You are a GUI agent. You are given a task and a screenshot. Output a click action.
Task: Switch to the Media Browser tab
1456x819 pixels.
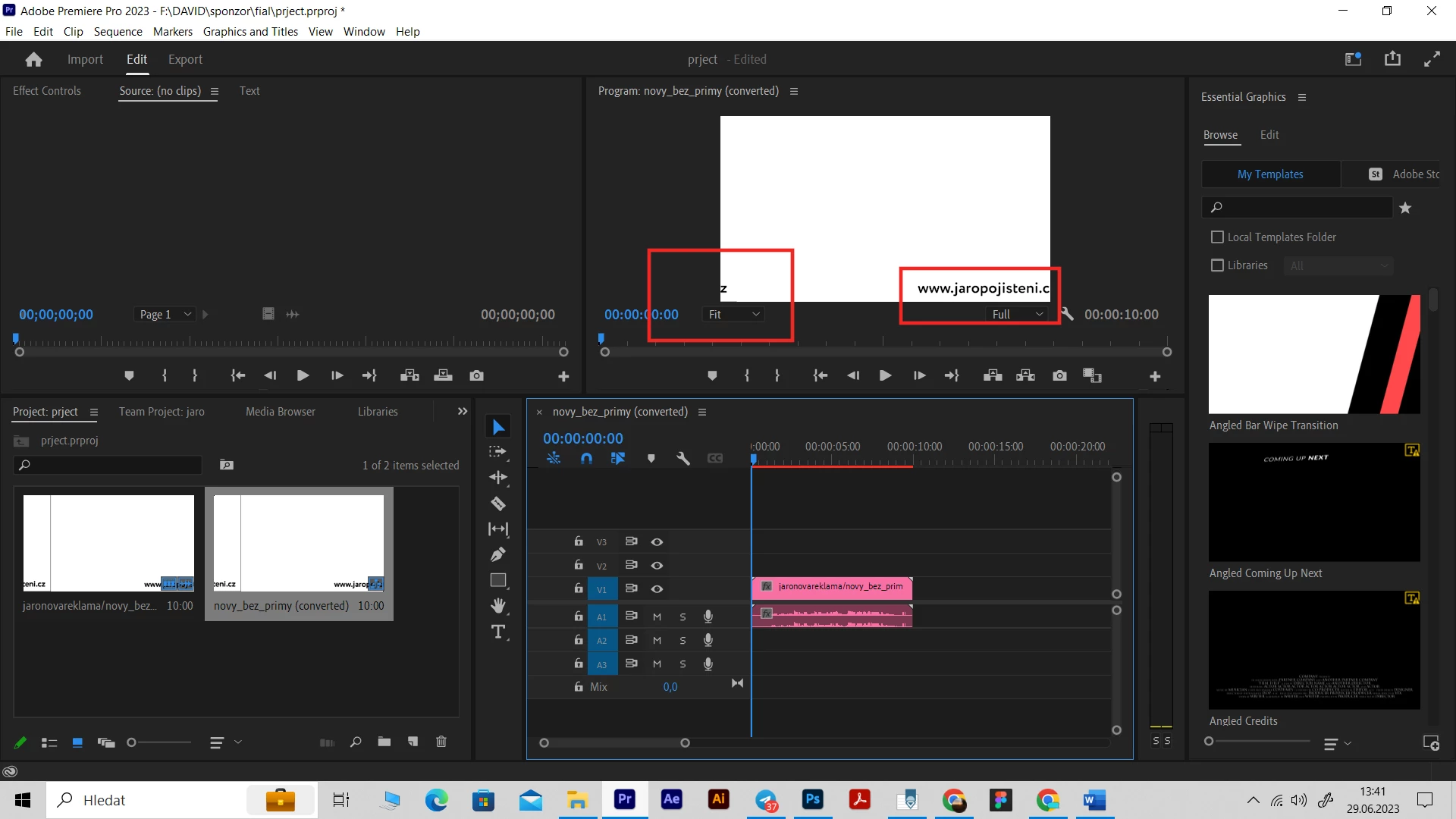(281, 412)
